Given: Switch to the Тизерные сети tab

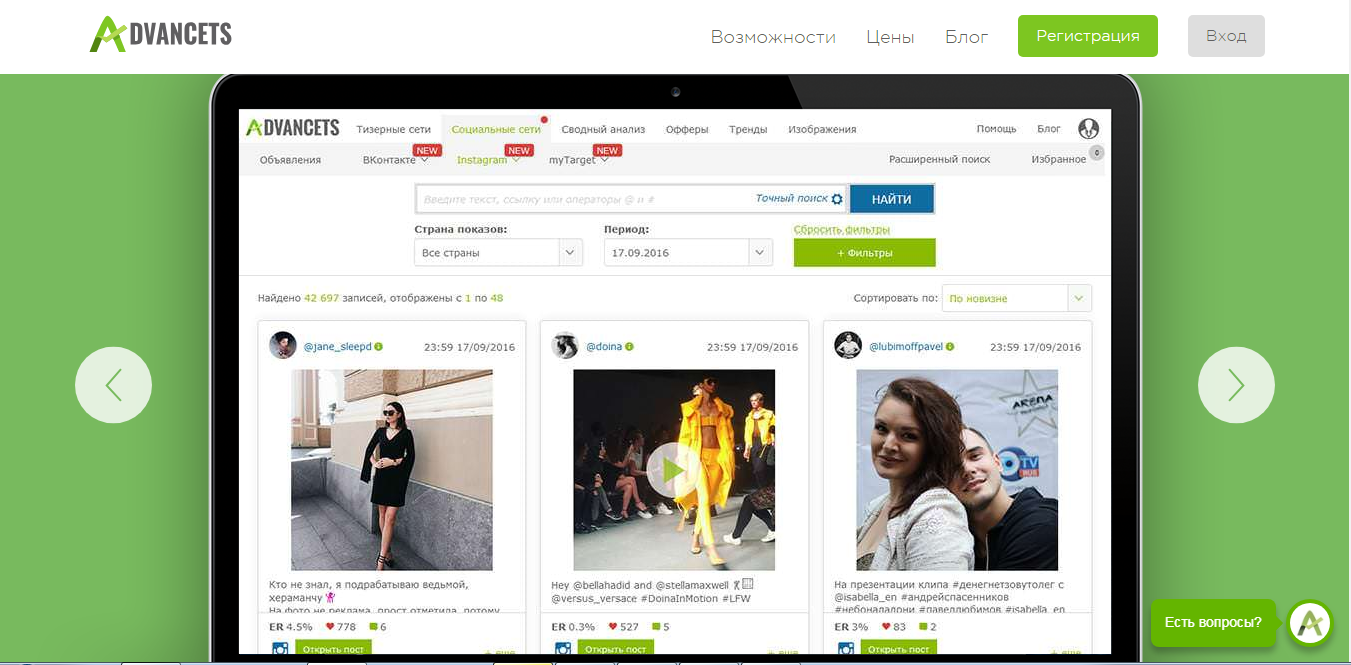Looking at the screenshot, I should tap(394, 129).
